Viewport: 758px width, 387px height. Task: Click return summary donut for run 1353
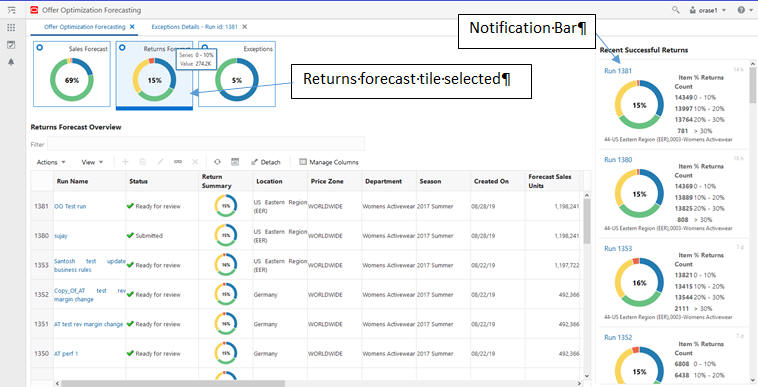(226, 265)
